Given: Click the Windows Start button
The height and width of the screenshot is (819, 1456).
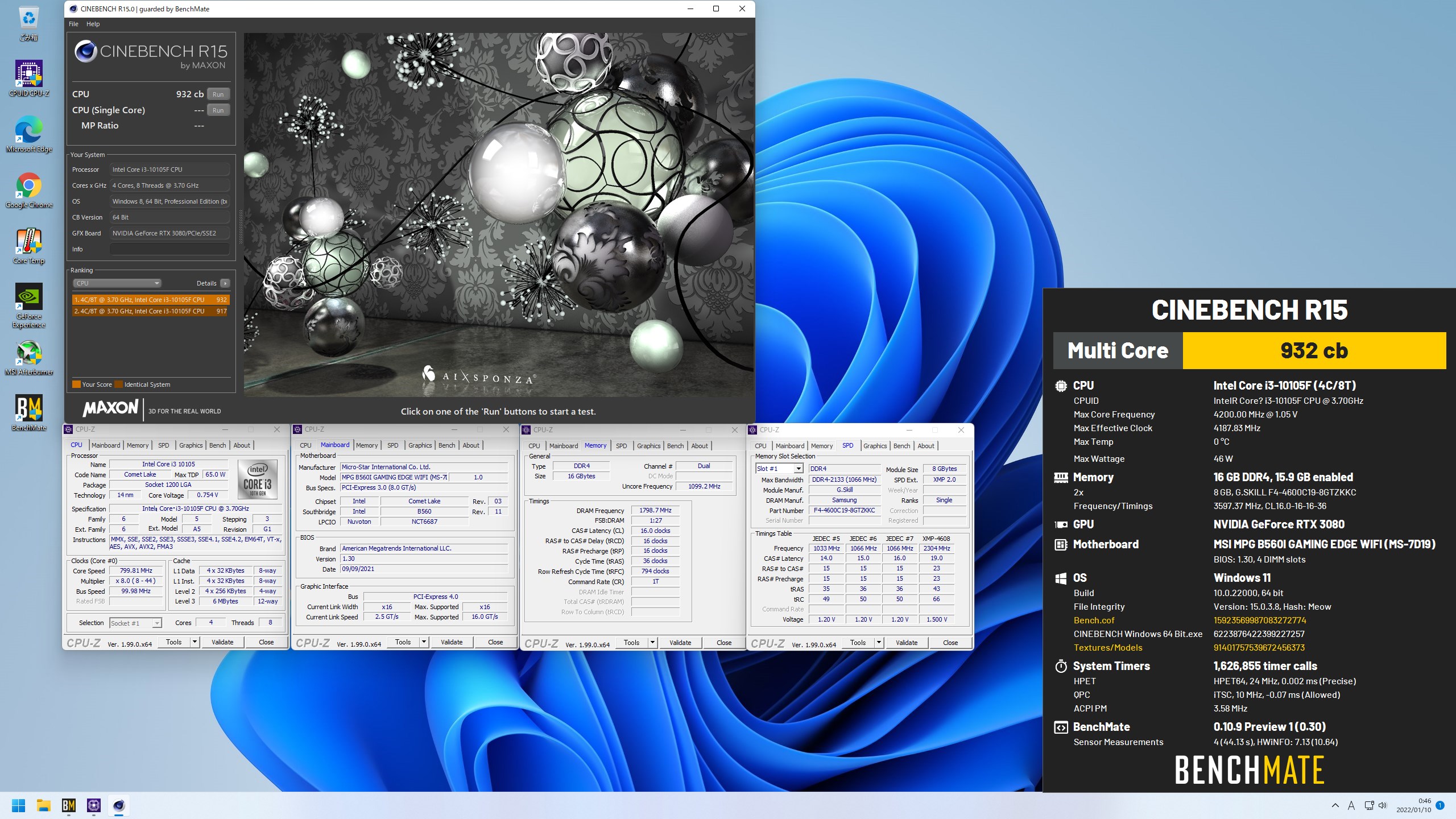Looking at the screenshot, I should pyautogui.click(x=18, y=805).
